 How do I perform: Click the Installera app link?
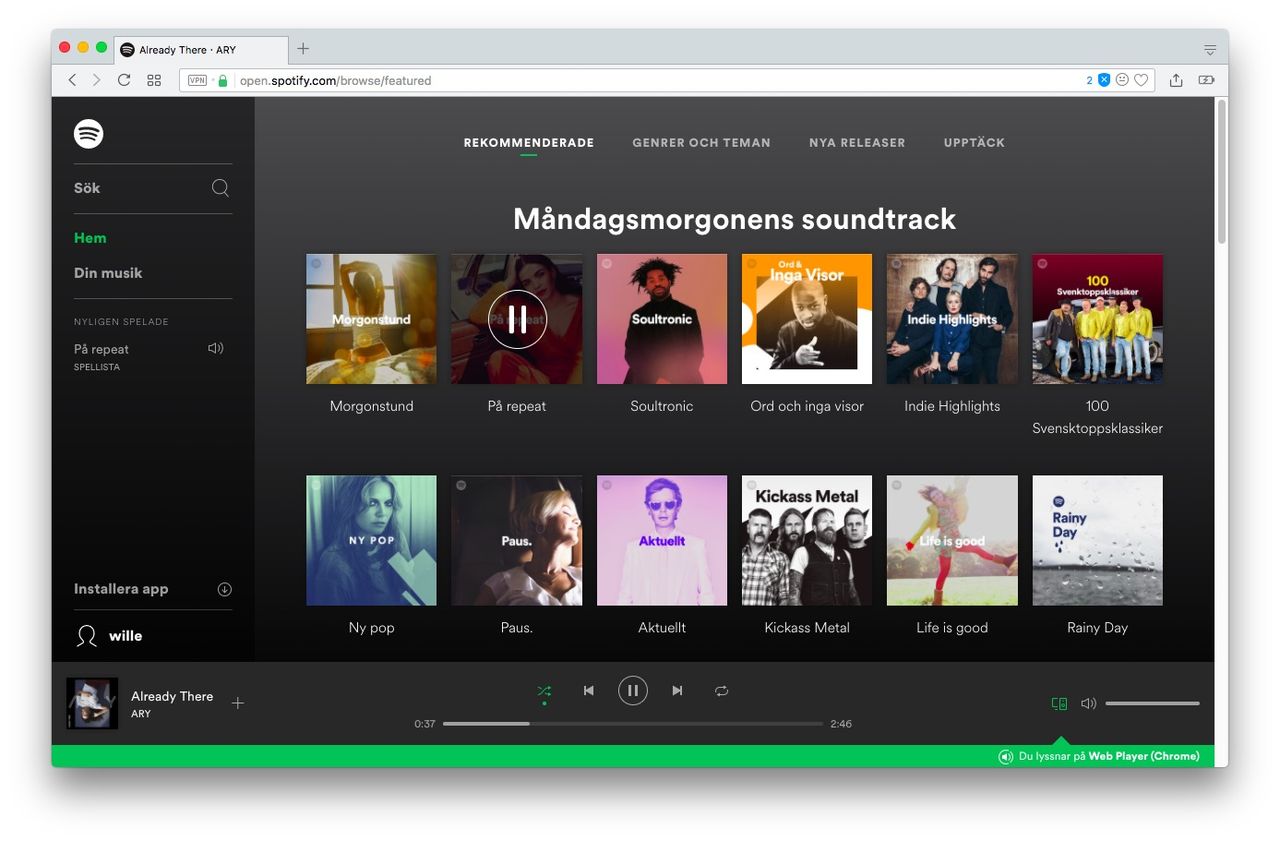121,589
